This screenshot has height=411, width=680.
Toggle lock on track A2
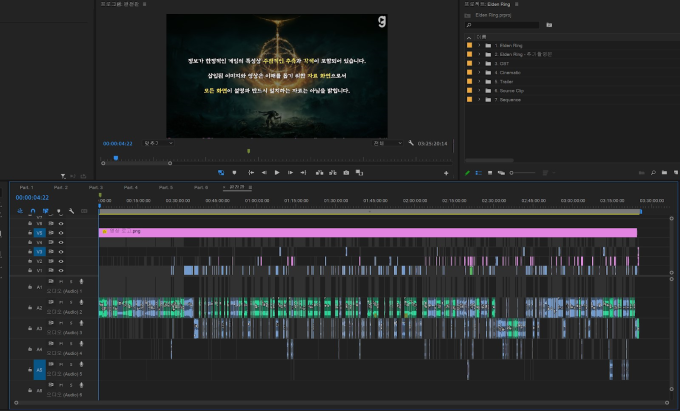tap(30, 307)
